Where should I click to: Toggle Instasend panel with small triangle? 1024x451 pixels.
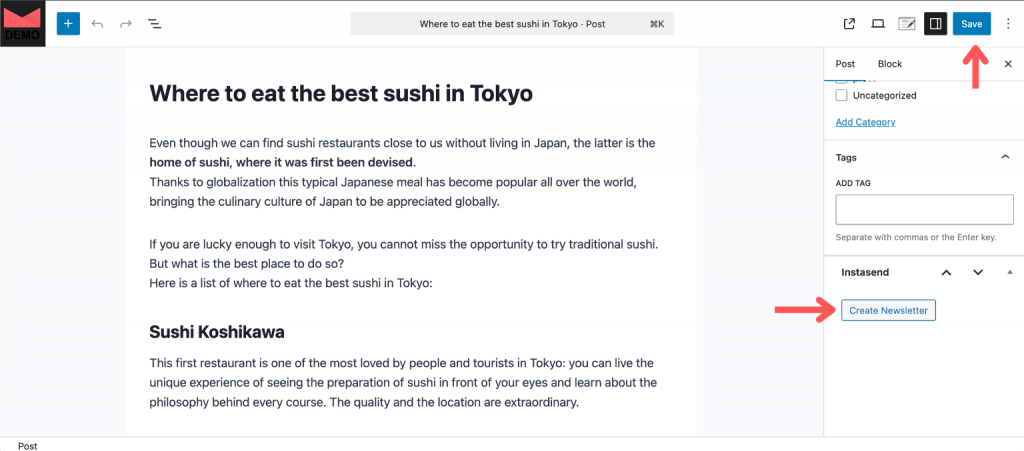tap(1009, 272)
